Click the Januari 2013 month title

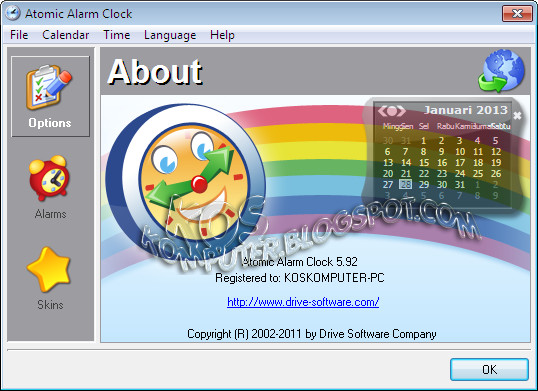pos(466,110)
